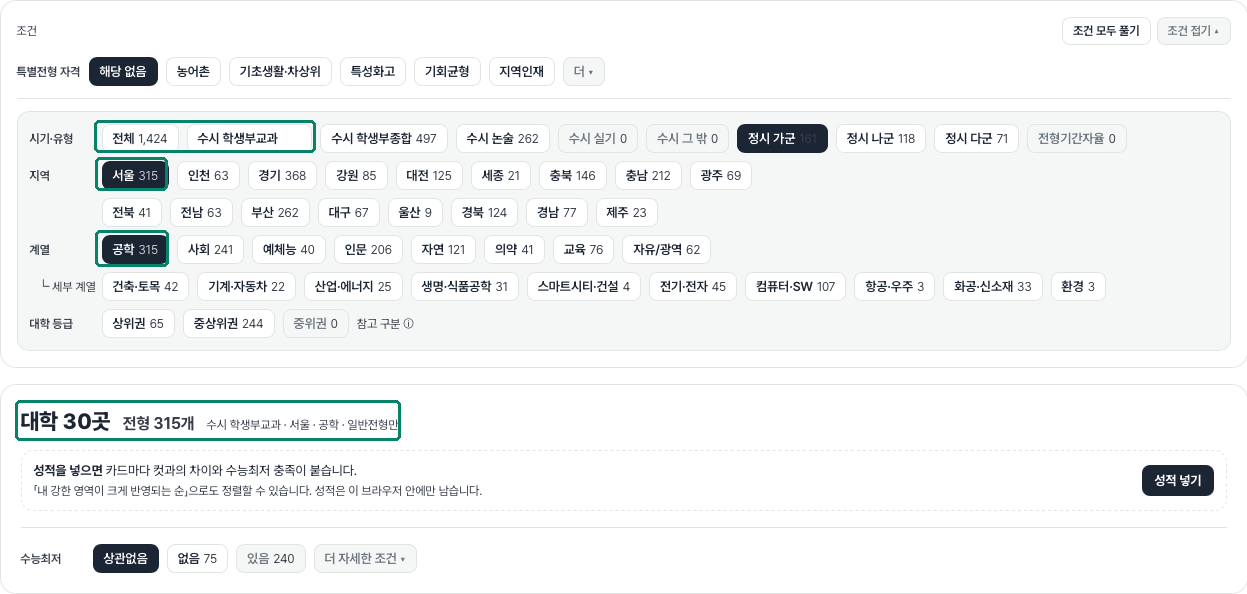Select 상위권 65 university tier
Image resolution: width=1247 pixels, height=594 pixels.
(138, 324)
